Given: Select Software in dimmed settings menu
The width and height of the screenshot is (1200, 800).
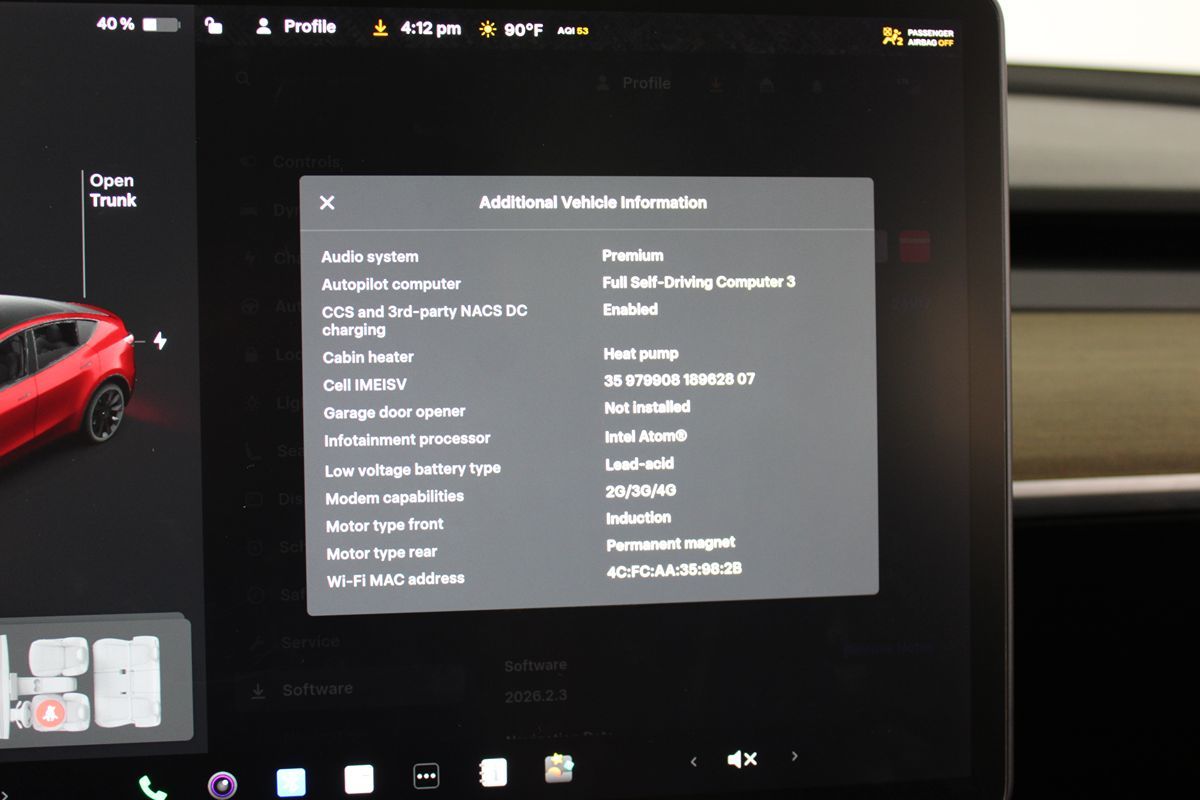Looking at the screenshot, I should (317, 689).
